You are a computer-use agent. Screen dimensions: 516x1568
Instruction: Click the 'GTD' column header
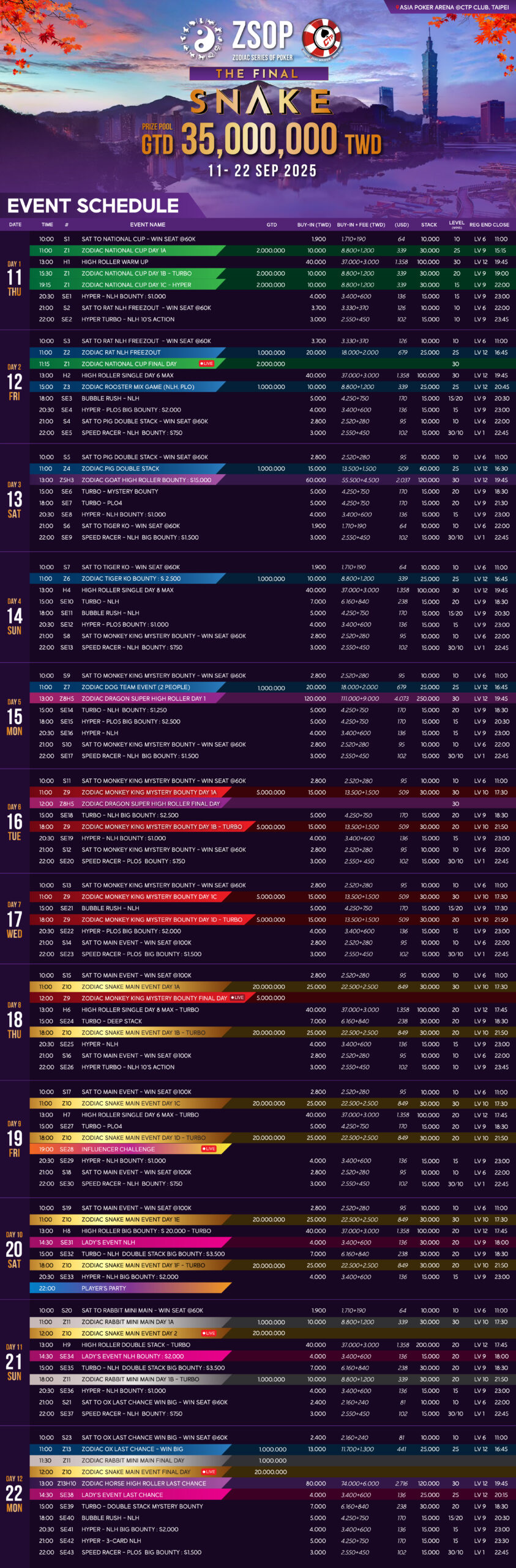coord(272,225)
